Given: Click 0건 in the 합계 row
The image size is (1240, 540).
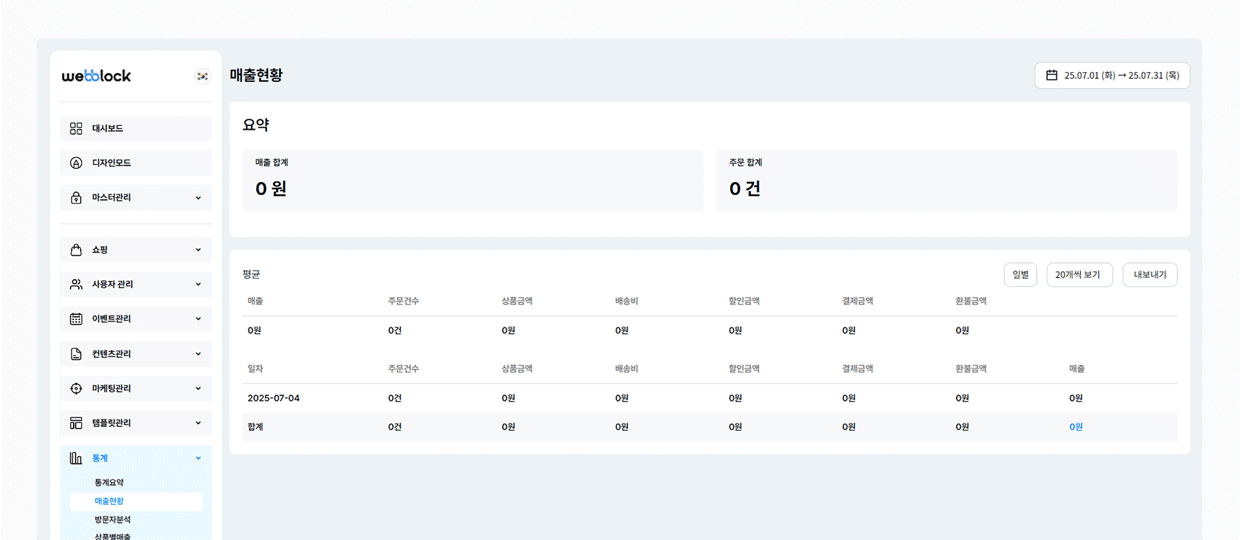Looking at the screenshot, I should [x=395, y=427].
